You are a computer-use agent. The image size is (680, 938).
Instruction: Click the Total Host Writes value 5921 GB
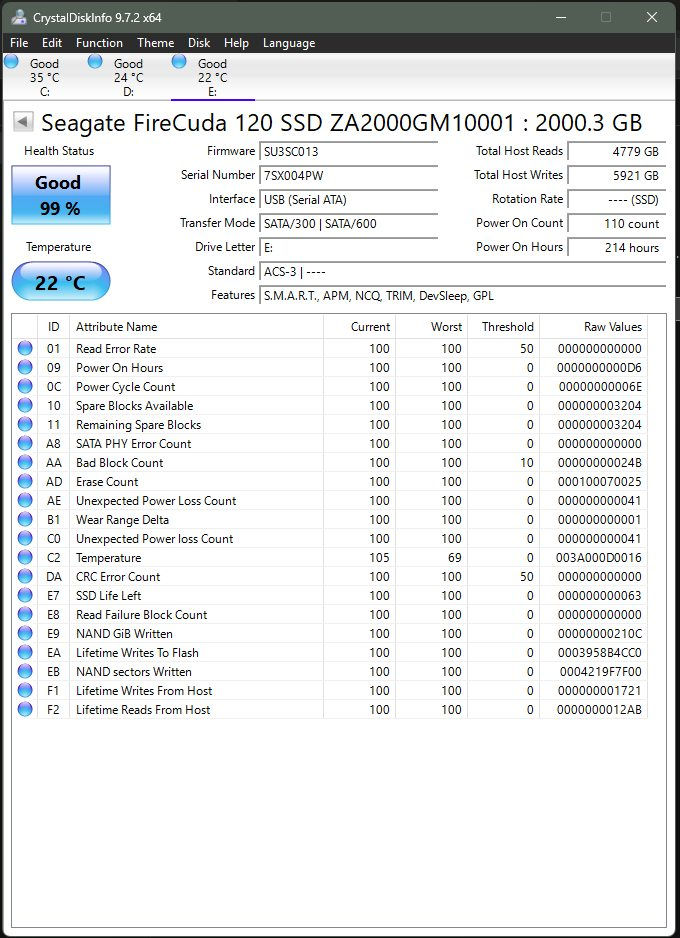[x=617, y=175]
